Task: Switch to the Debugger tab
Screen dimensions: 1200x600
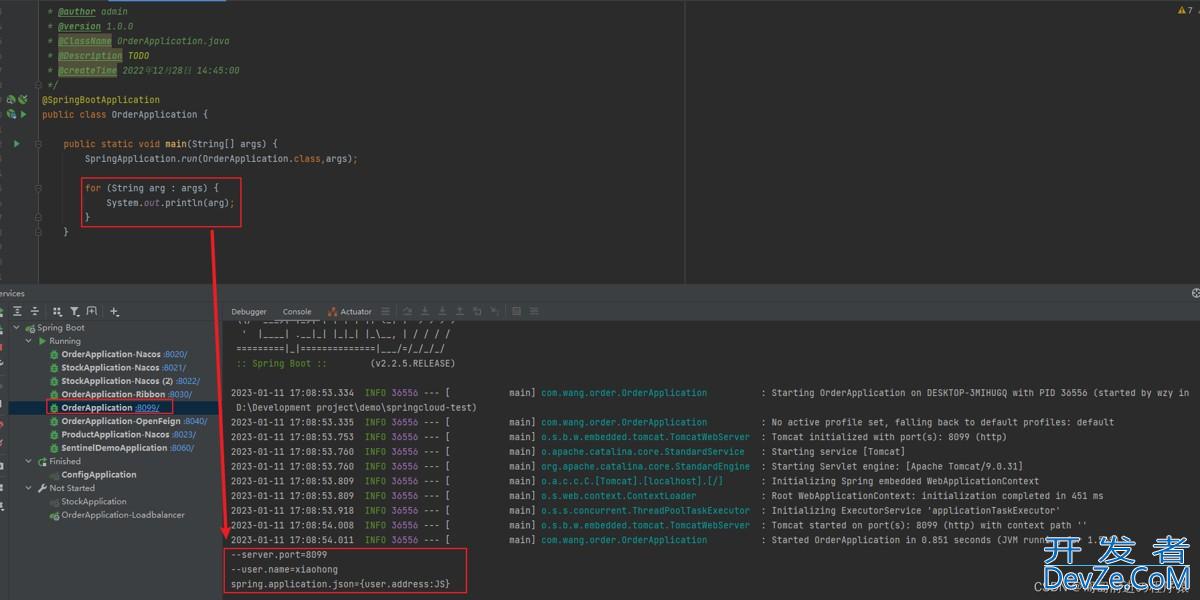Action: [x=249, y=312]
